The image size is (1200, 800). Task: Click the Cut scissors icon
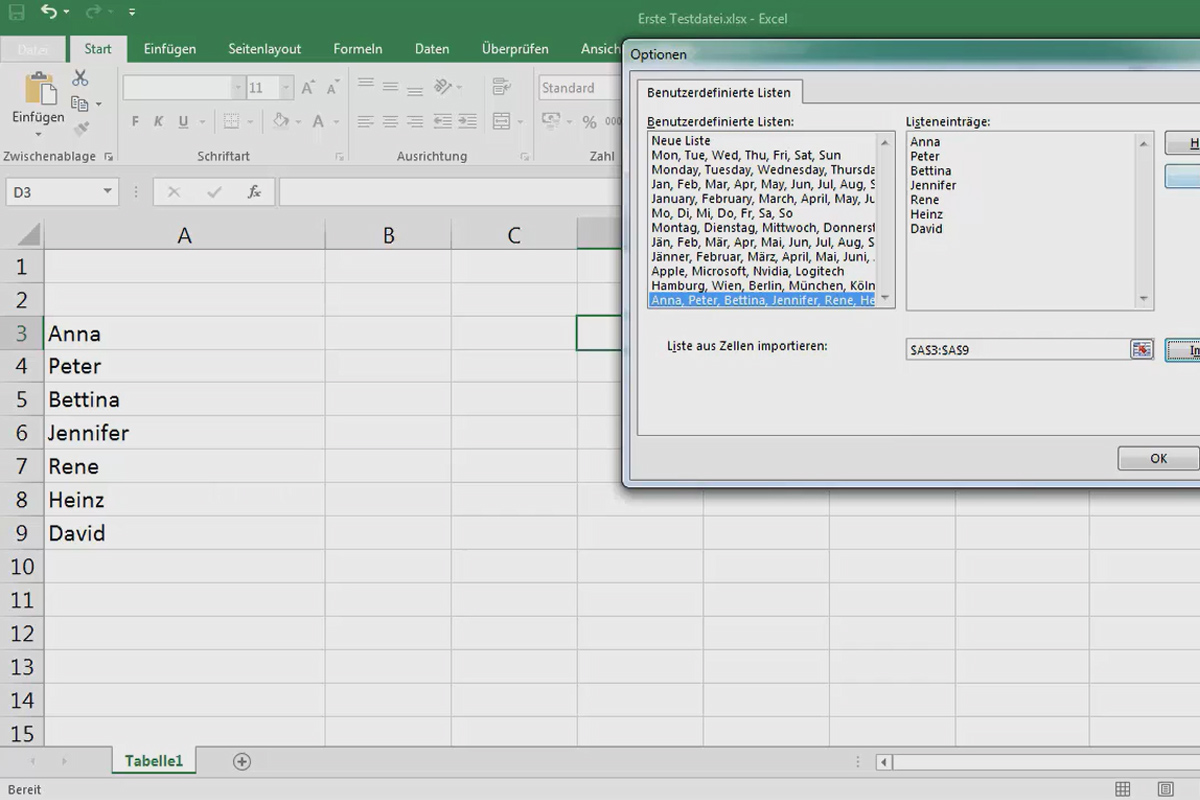coord(80,78)
